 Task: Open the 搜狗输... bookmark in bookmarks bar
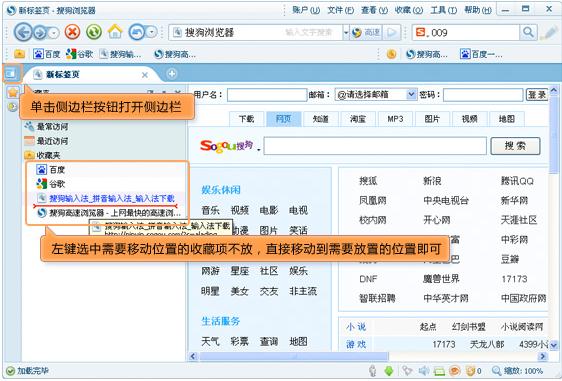point(120,54)
